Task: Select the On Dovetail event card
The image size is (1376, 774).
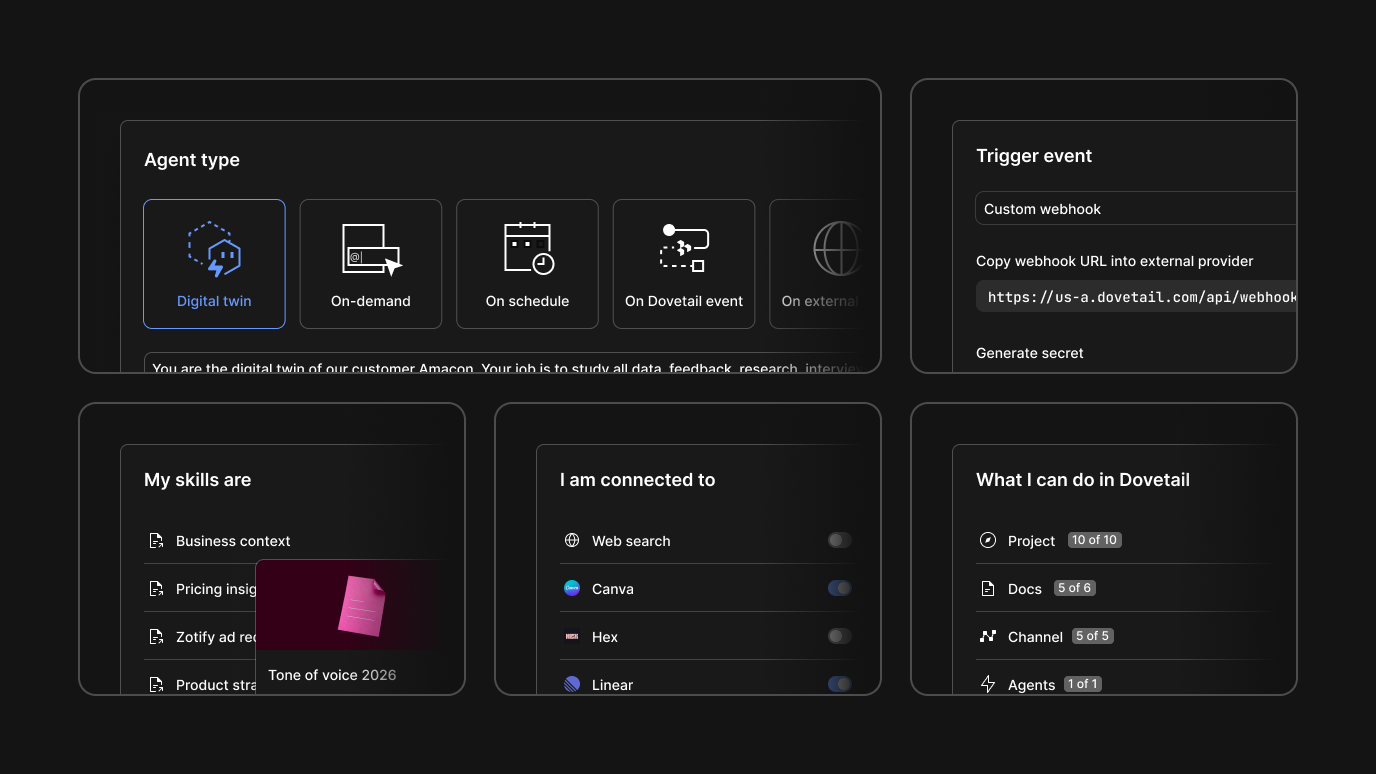Action: 684,264
